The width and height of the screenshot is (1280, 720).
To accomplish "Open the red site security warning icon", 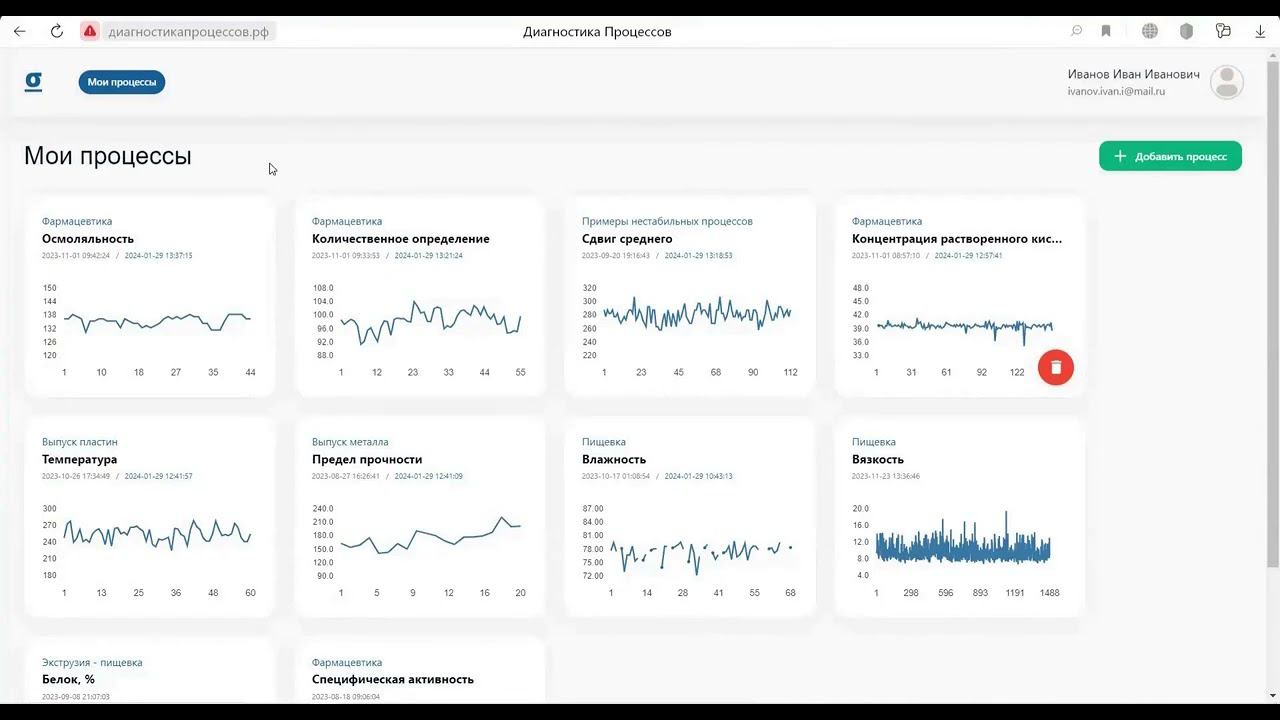I will (x=90, y=31).
